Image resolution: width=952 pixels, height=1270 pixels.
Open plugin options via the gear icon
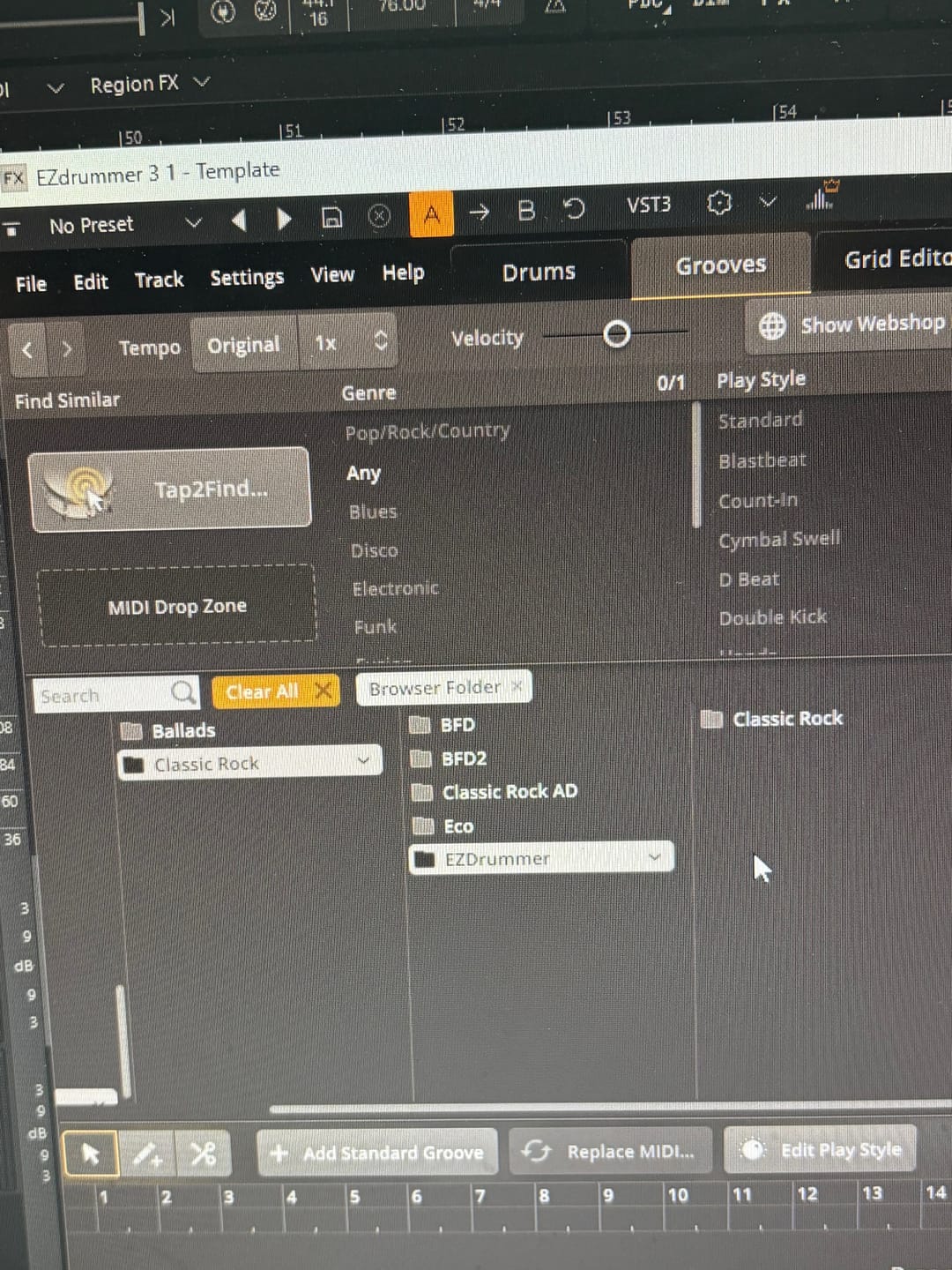point(719,204)
